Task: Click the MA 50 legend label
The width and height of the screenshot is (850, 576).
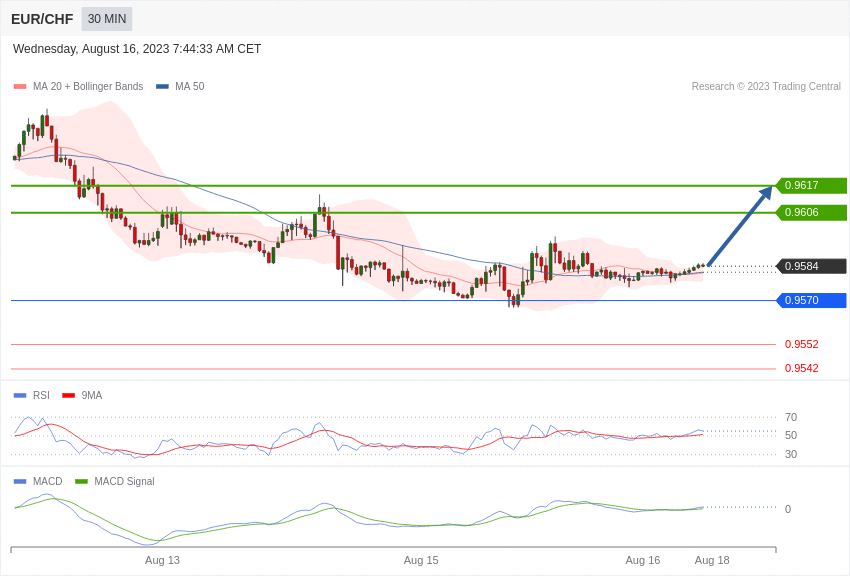Action: pyautogui.click(x=190, y=87)
